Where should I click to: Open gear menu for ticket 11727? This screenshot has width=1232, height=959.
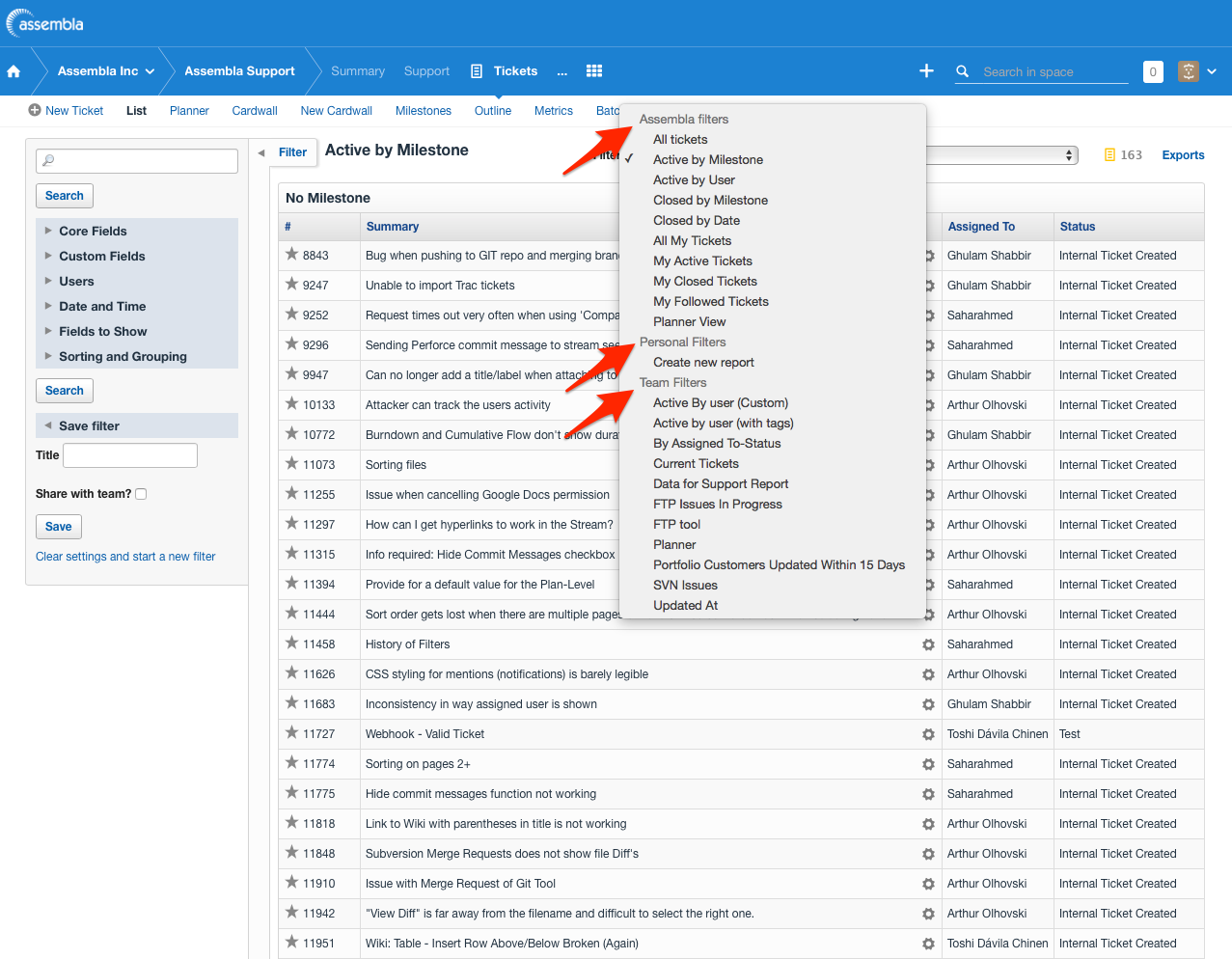coord(928,734)
